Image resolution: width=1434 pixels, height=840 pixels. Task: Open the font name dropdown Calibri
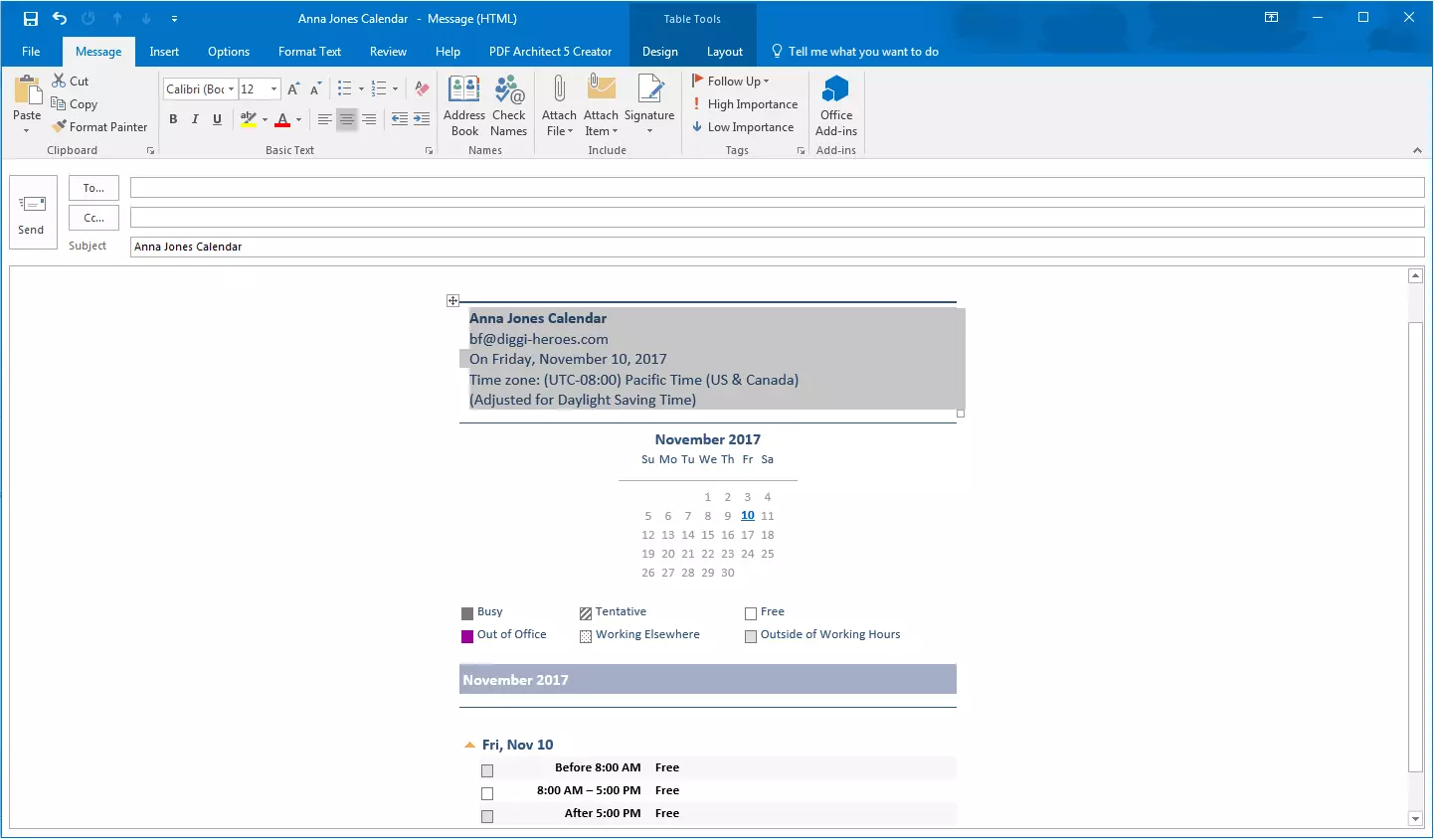coord(232,89)
